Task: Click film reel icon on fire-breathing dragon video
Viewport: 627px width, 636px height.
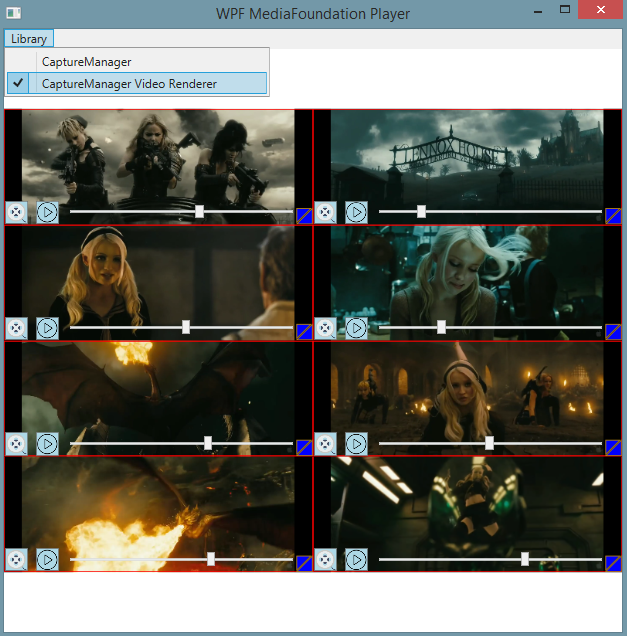Action: point(17,560)
